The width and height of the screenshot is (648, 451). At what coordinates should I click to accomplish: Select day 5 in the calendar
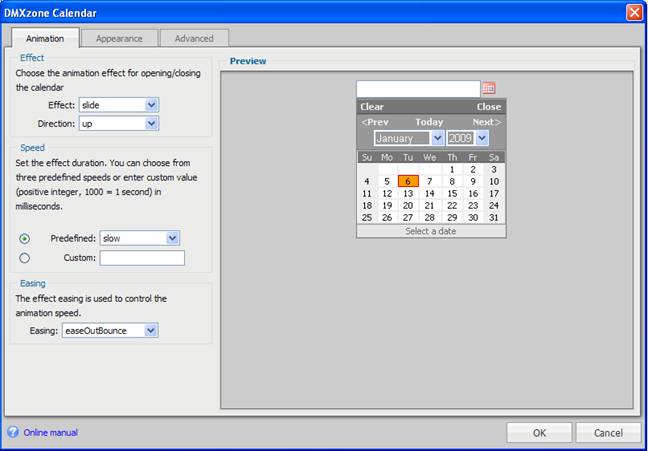click(387, 181)
